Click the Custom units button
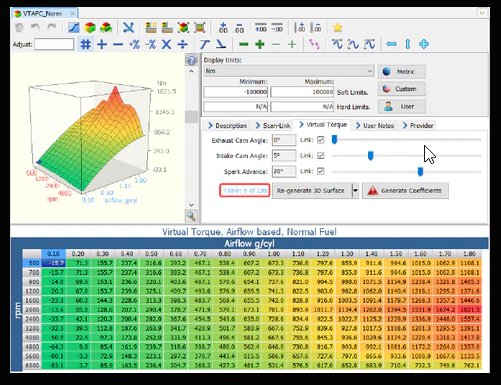 click(402, 89)
